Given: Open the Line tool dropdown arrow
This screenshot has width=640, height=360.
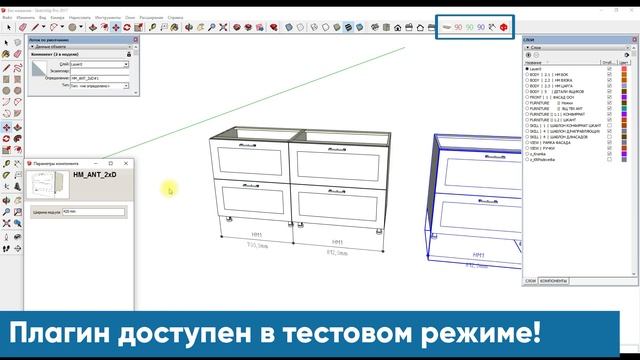Looking at the screenshot, I should coord(43,27).
